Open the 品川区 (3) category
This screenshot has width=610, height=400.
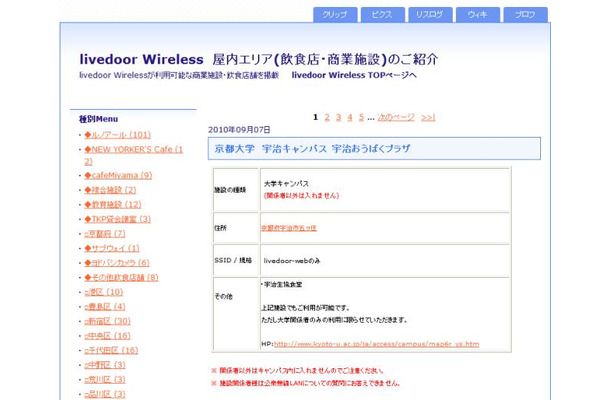coord(105,394)
